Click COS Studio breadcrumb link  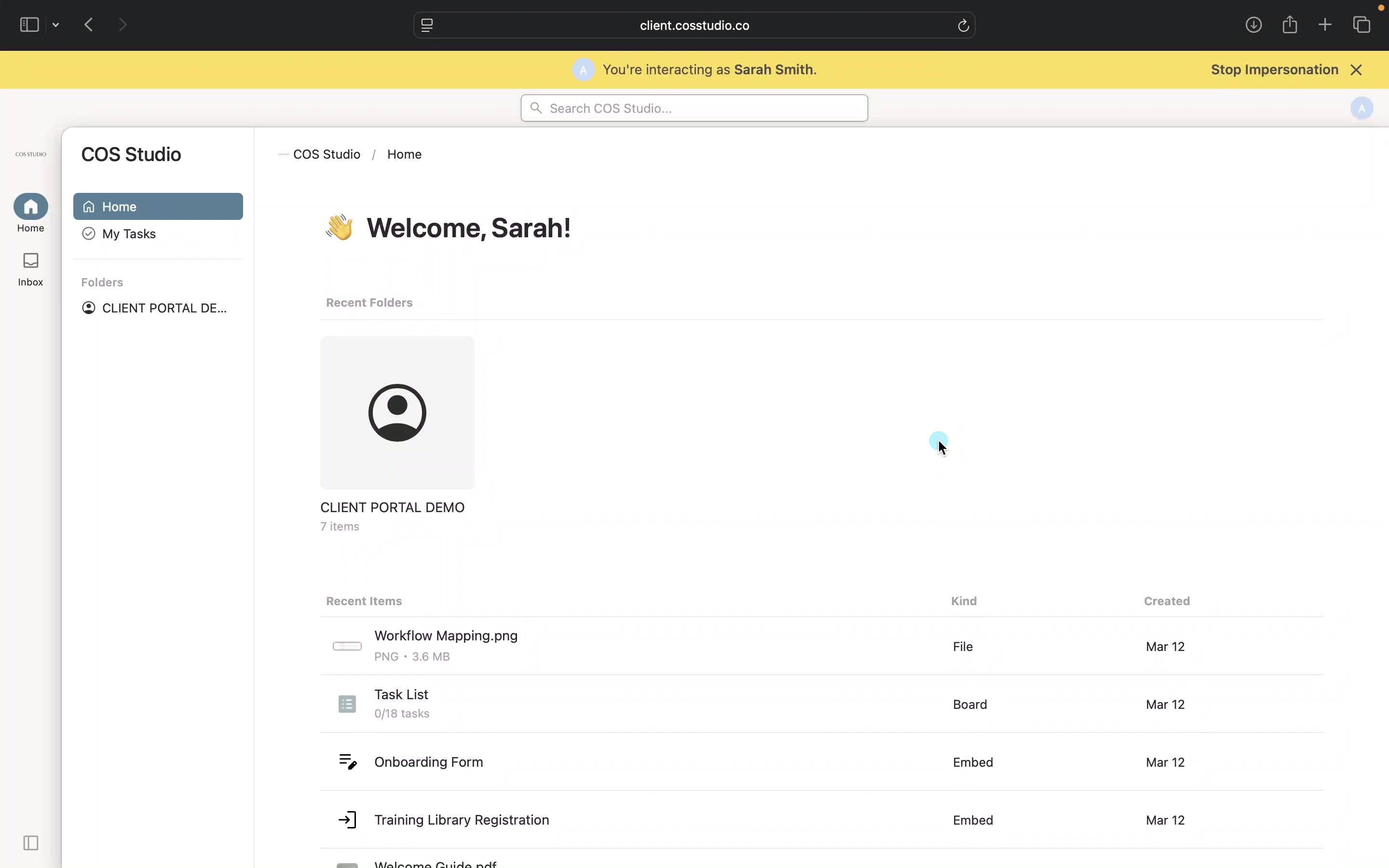click(326, 154)
